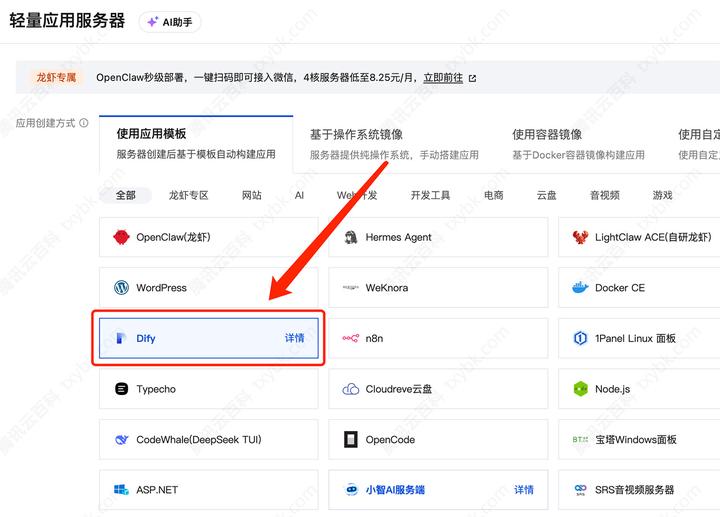Click the n8n logo icon
Image resolution: width=720 pixels, height=517 pixels.
click(351, 338)
